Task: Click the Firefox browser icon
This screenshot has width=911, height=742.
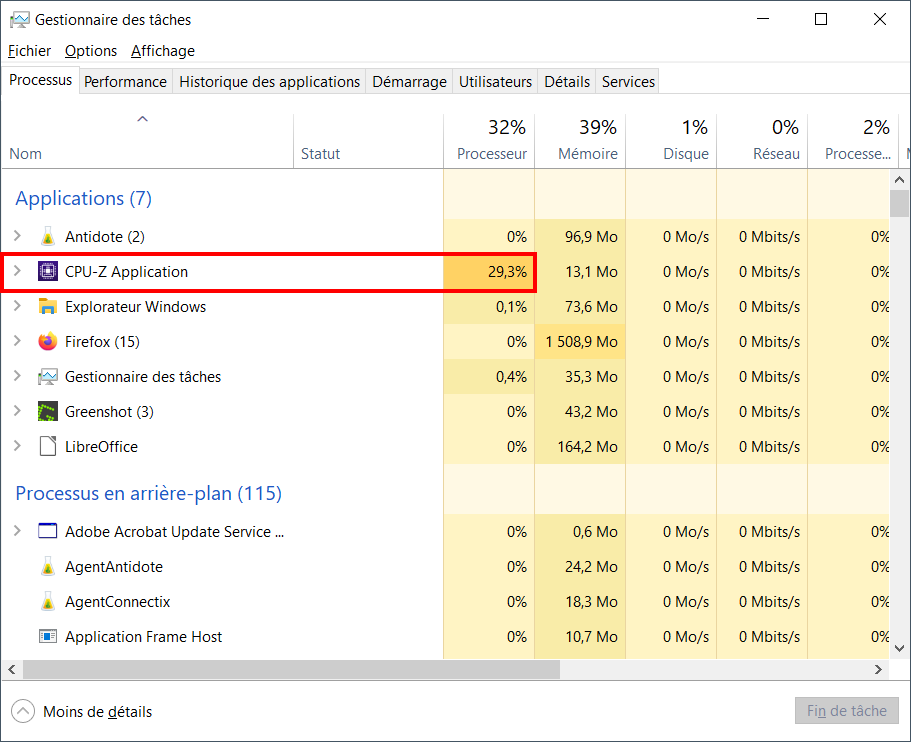Action: coord(48,341)
